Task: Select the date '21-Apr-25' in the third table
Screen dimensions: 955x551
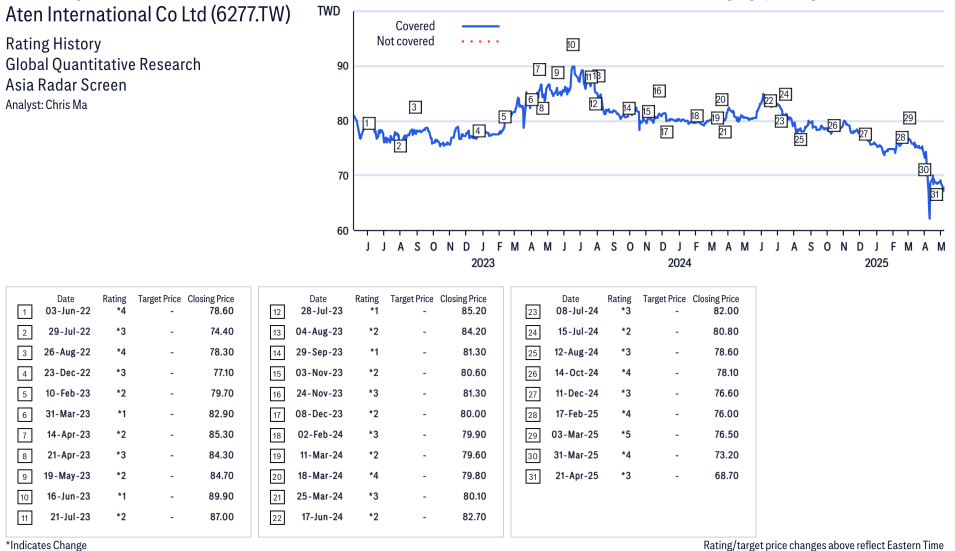Action: point(577,476)
